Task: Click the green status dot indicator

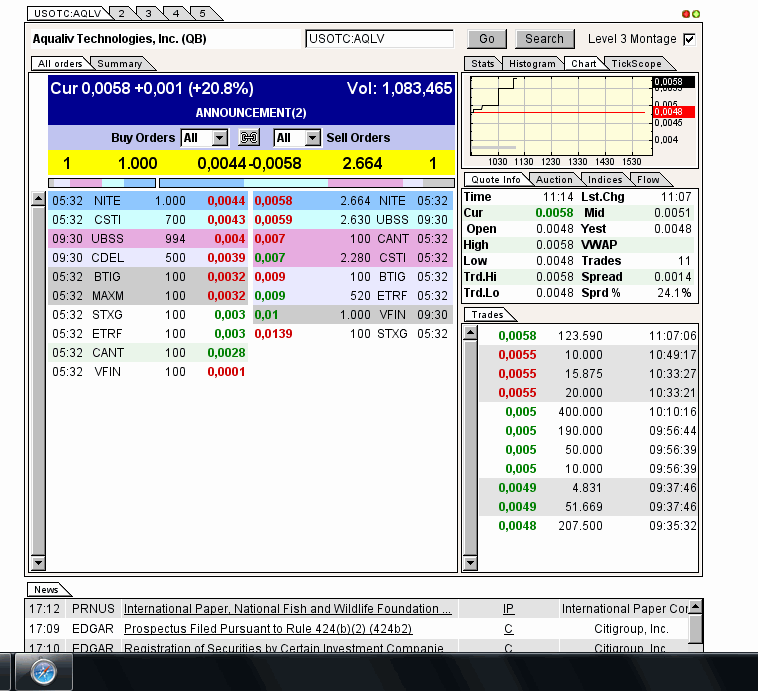Action: click(696, 14)
